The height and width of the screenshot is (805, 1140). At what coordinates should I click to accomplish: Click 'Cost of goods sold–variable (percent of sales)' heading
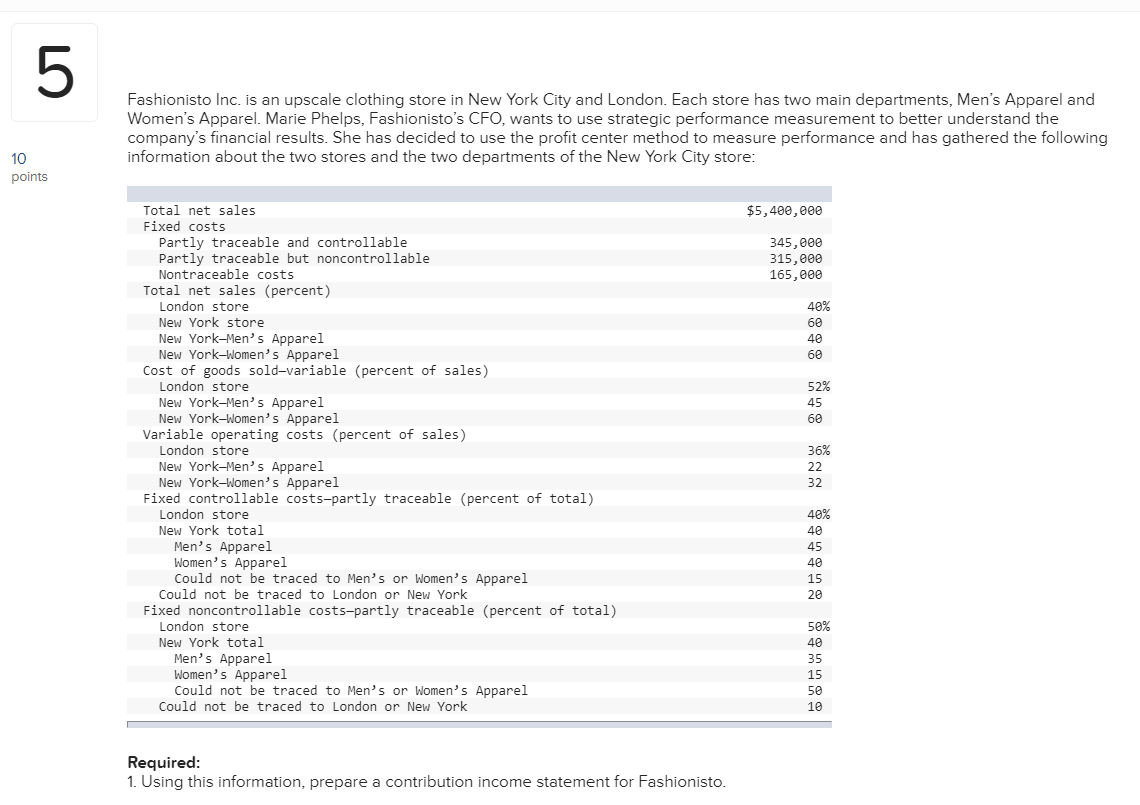tap(316, 371)
